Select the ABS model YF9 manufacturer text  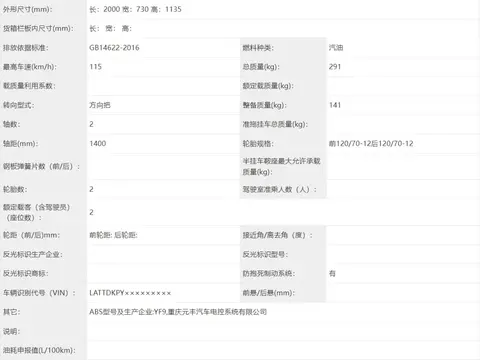click(178, 312)
